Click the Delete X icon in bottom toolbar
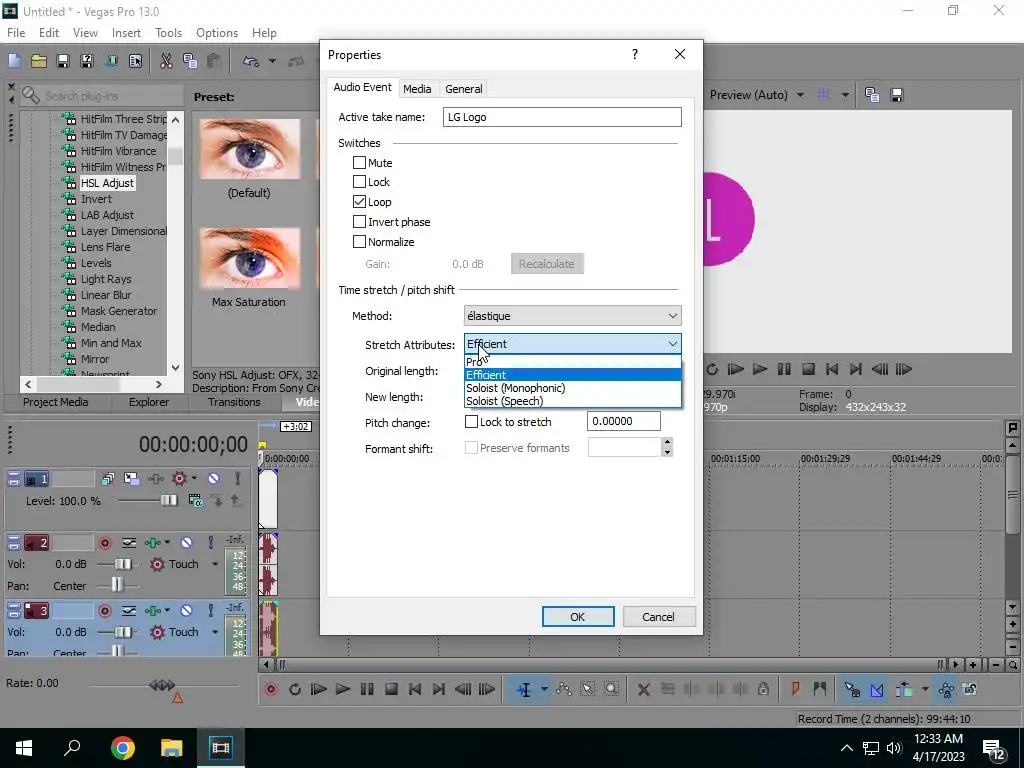Viewport: 1024px width, 768px height. pyautogui.click(x=643, y=689)
